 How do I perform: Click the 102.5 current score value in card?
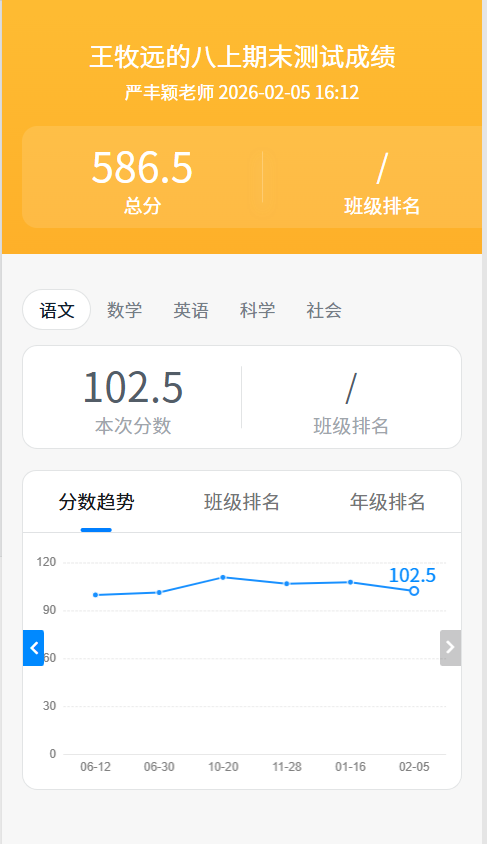click(133, 387)
